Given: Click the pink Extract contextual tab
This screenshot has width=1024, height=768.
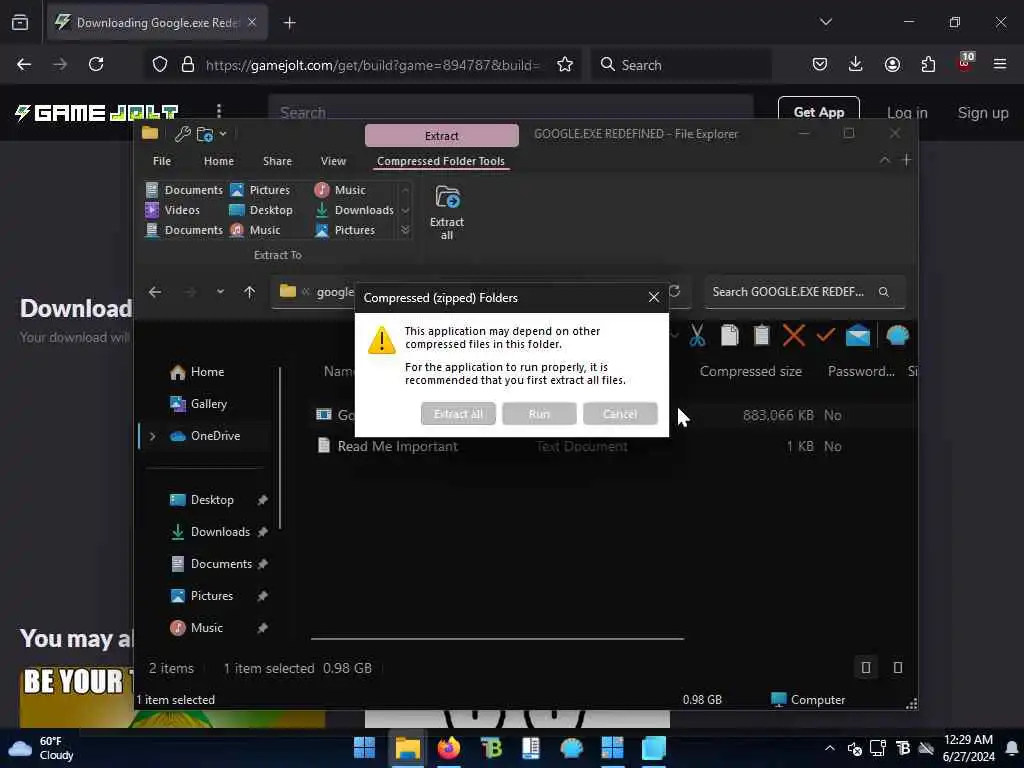Looking at the screenshot, I should click(441, 136).
